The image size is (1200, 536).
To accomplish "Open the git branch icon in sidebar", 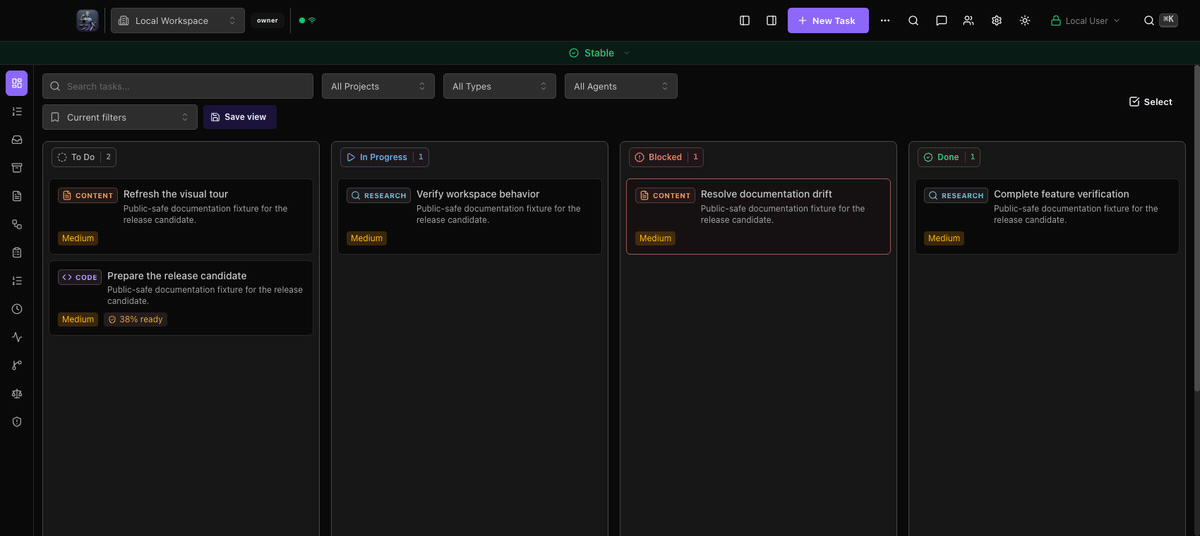I will pos(17,365).
